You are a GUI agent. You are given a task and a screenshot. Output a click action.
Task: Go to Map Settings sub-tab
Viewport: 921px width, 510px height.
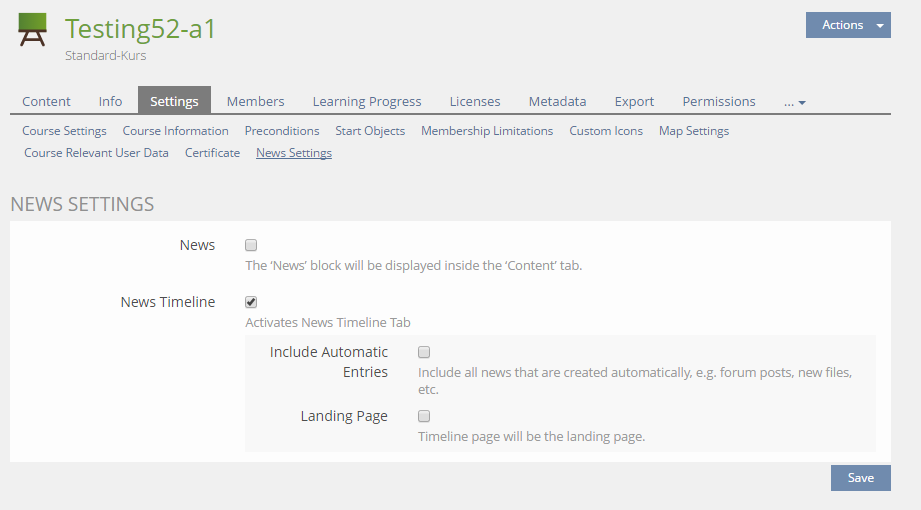(x=693, y=131)
